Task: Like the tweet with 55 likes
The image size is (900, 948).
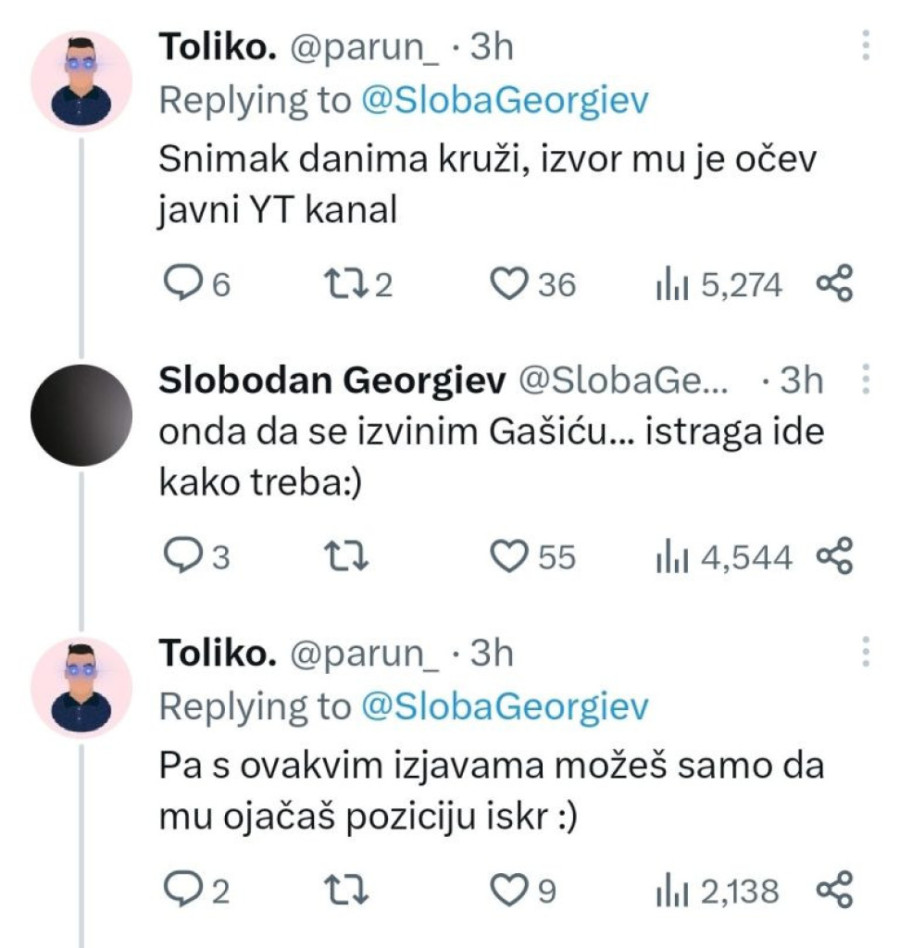Action: point(514,556)
